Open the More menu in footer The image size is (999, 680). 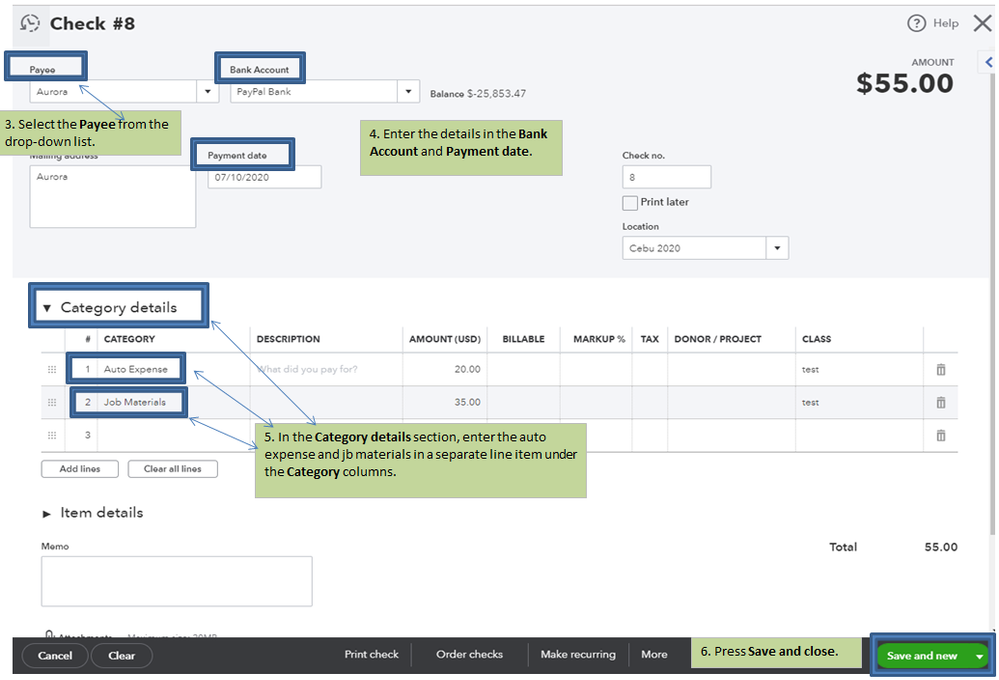coord(654,655)
